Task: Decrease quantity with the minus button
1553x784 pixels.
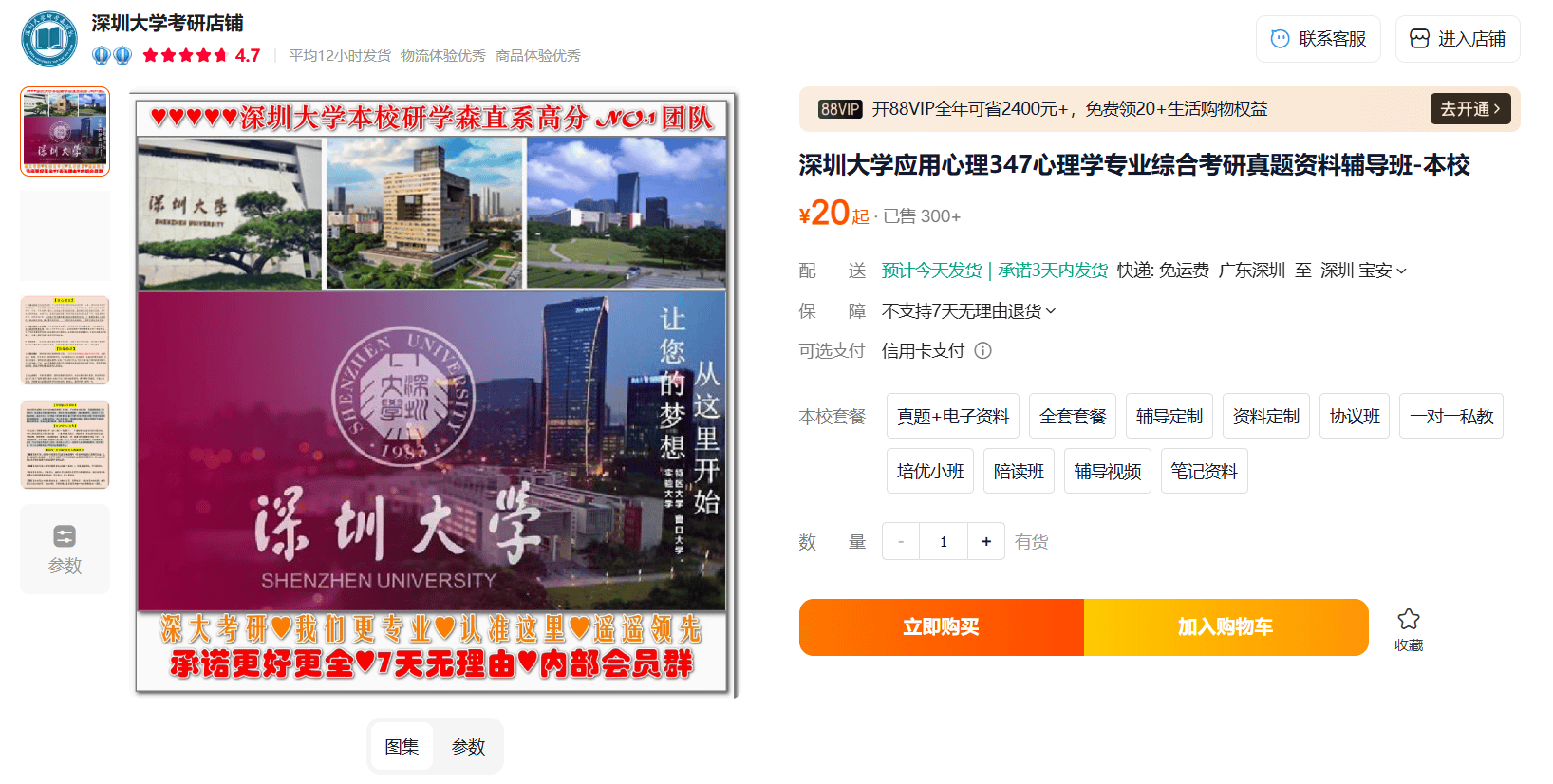Action: click(901, 541)
